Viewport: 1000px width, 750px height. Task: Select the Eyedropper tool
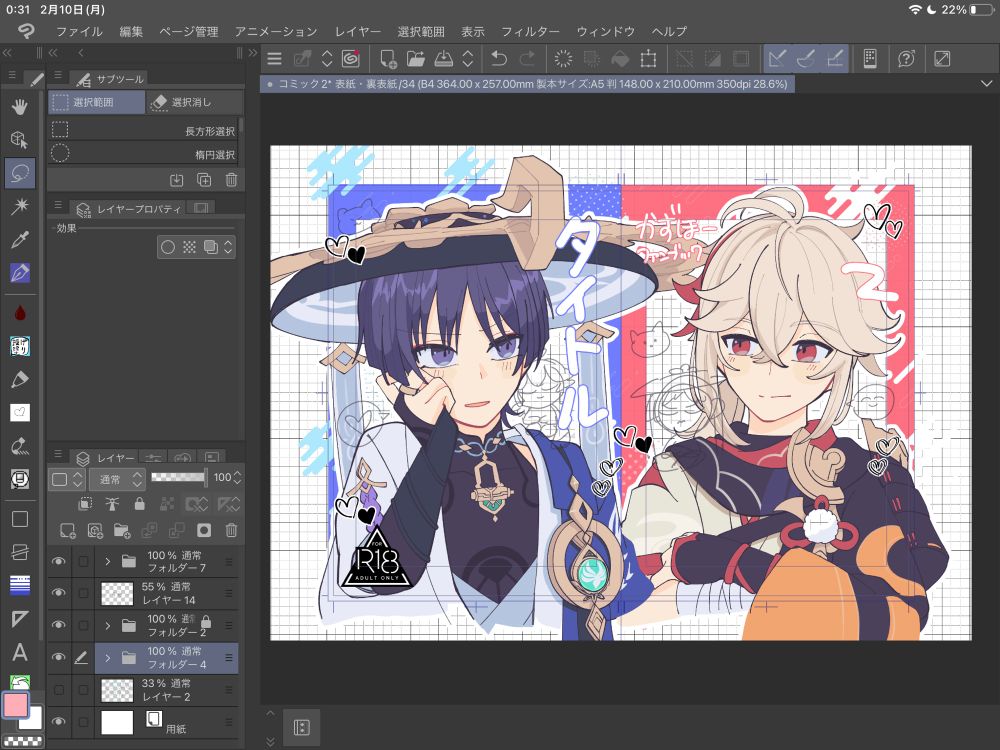coord(20,240)
